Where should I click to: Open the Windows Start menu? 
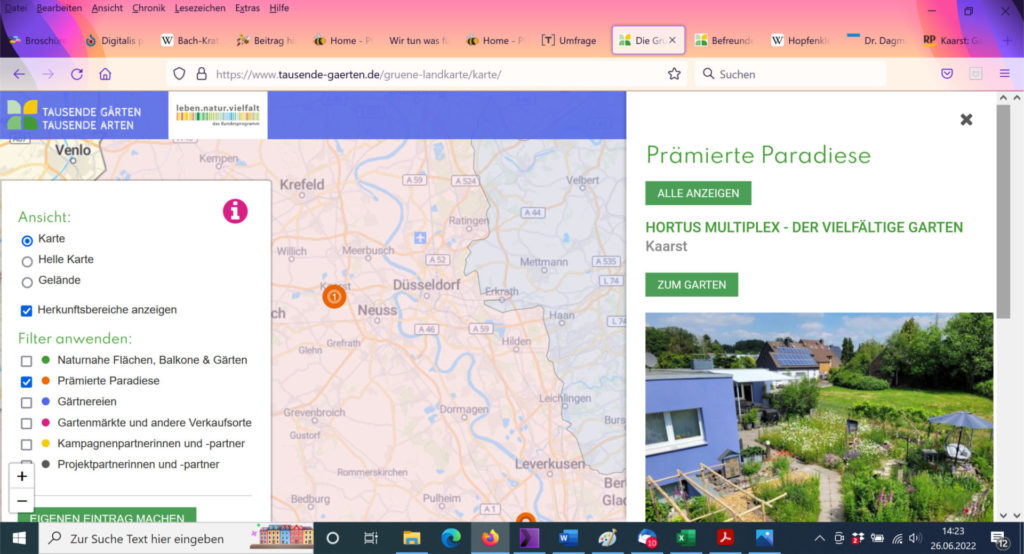[x=19, y=538]
